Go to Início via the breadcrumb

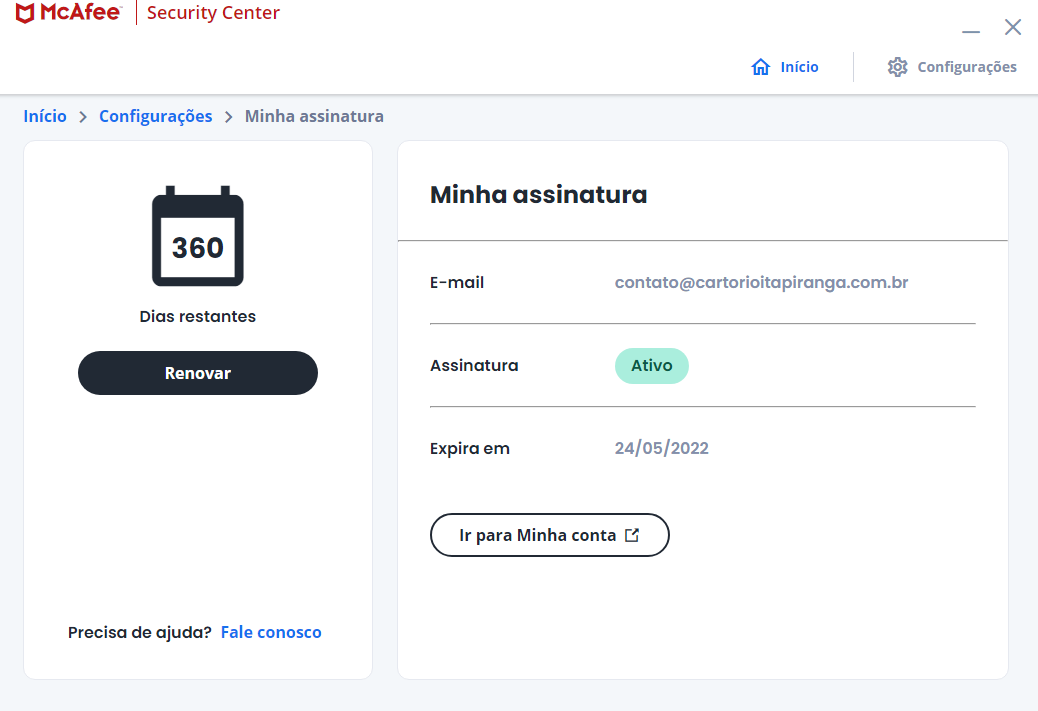(45, 116)
